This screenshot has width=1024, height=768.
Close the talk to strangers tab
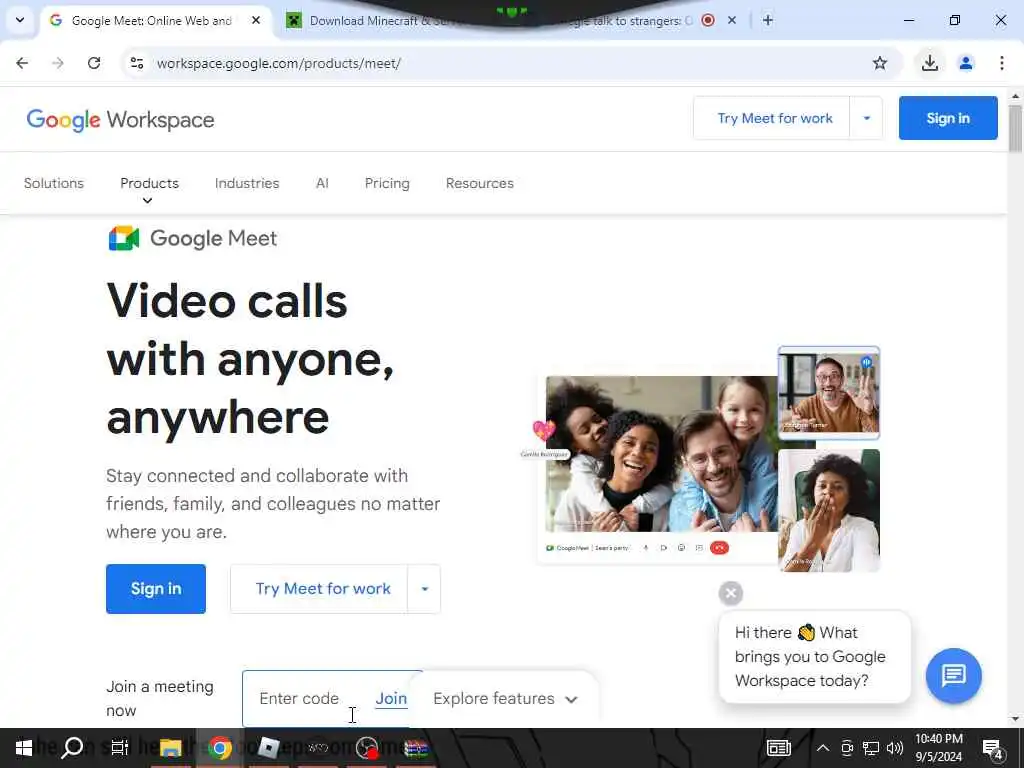point(732,20)
